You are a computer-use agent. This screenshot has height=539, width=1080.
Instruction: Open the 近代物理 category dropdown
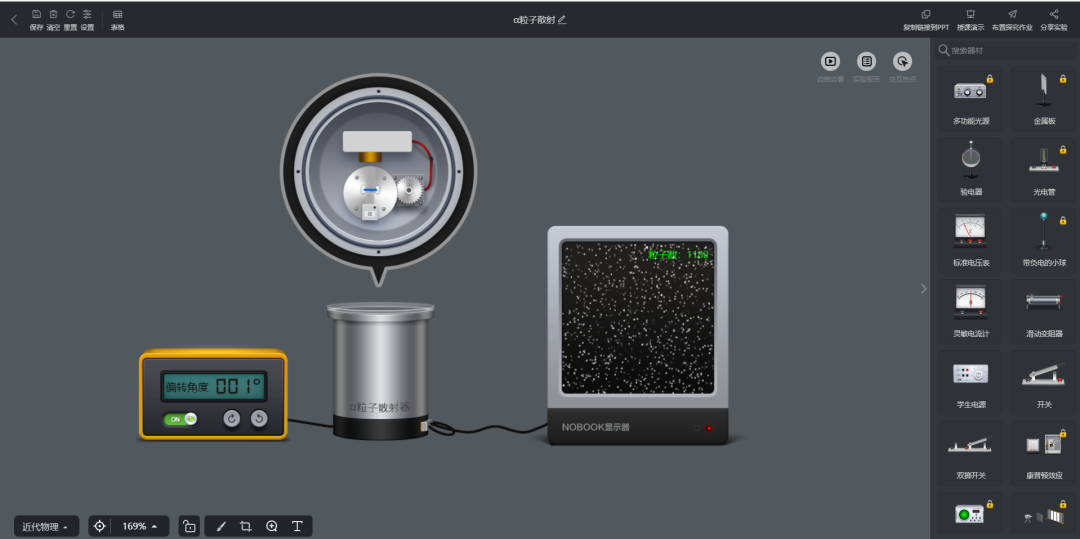tap(46, 526)
